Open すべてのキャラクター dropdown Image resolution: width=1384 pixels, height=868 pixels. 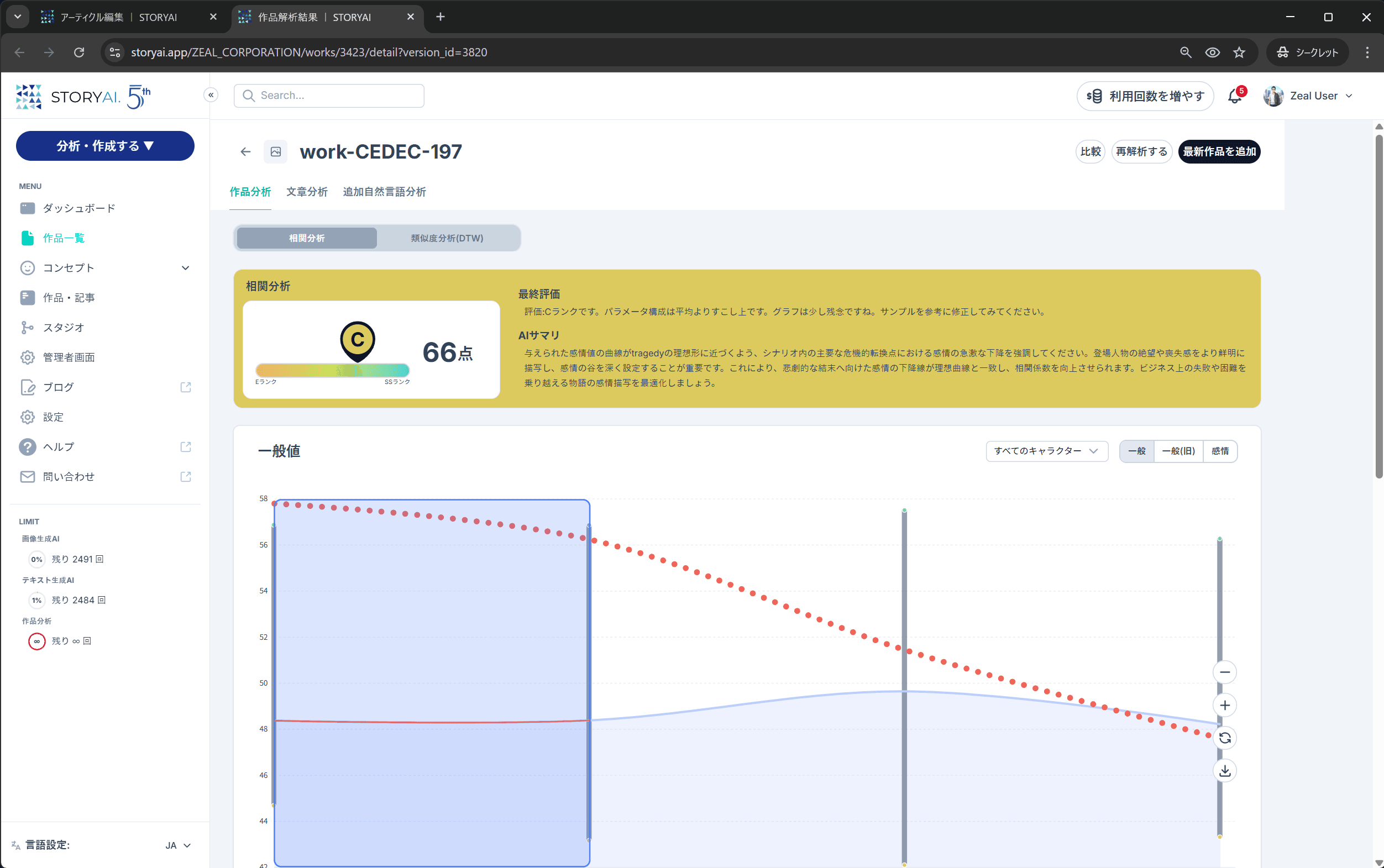(1046, 451)
